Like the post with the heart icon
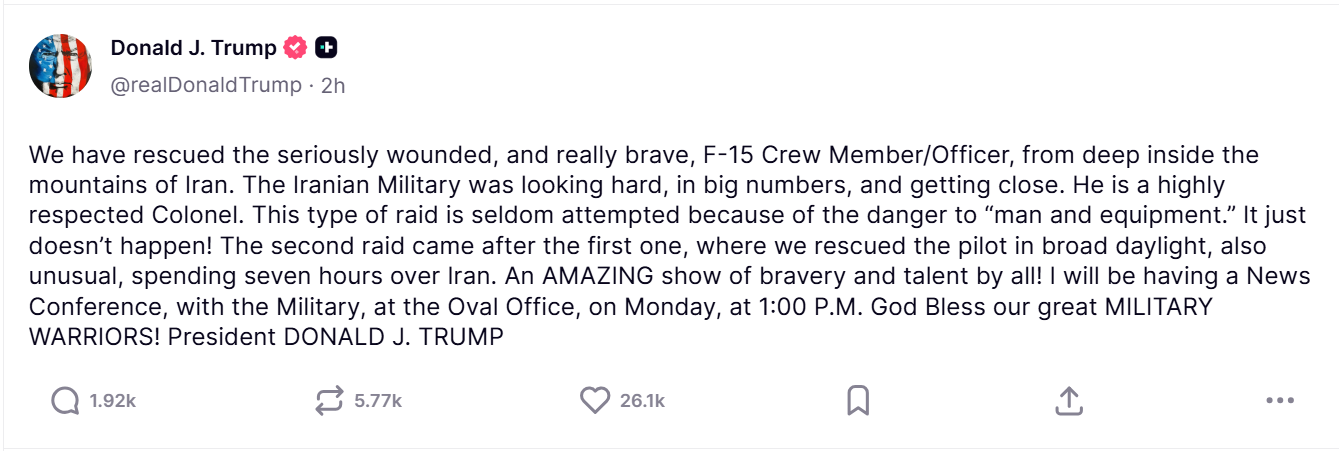This screenshot has width=1339, height=451. 594,401
